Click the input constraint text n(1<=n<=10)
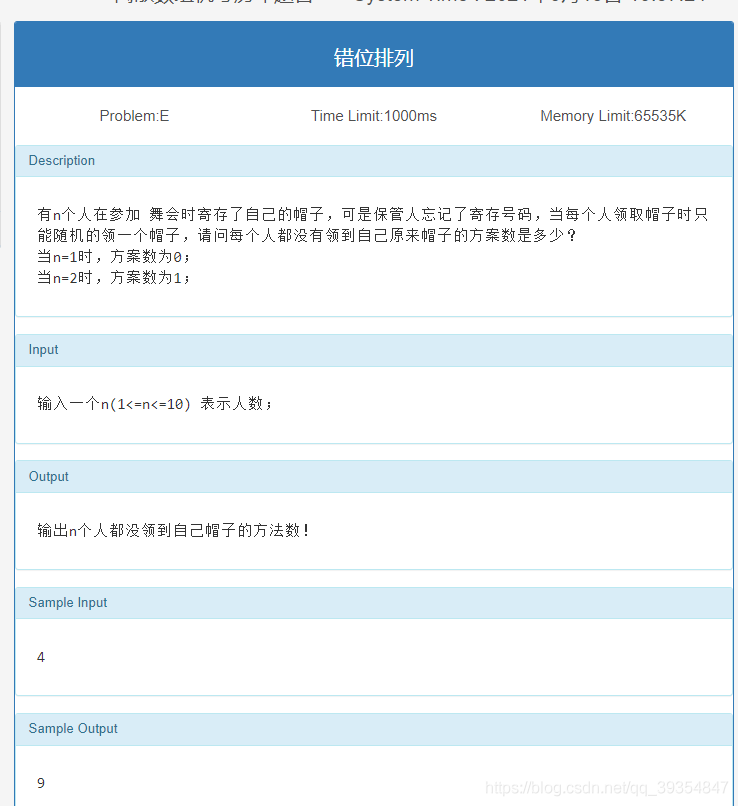This screenshot has width=738, height=806. click(x=146, y=404)
